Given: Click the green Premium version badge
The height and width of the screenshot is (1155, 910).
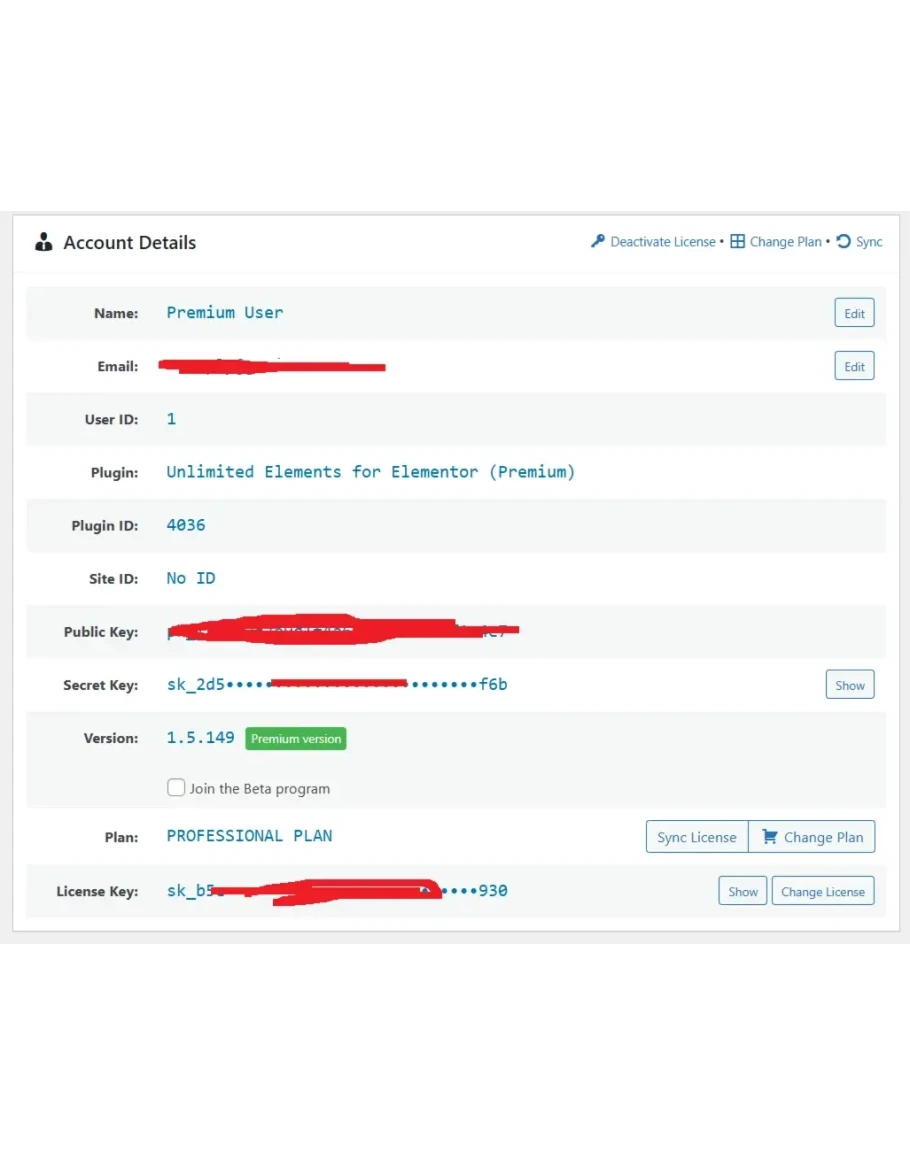Looking at the screenshot, I should [295, 739].
